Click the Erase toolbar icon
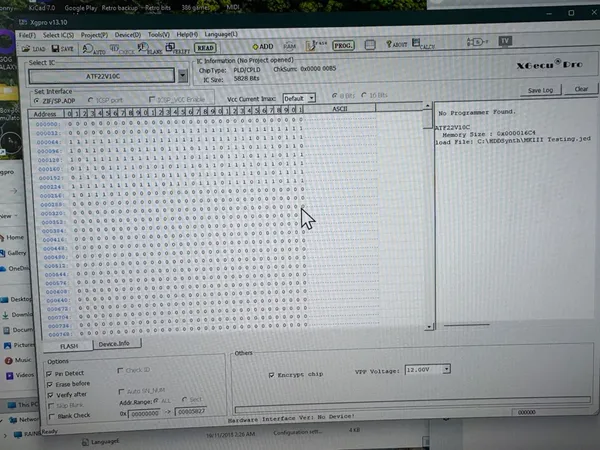The width and height of the screenshot is (600, 450). 316,45
